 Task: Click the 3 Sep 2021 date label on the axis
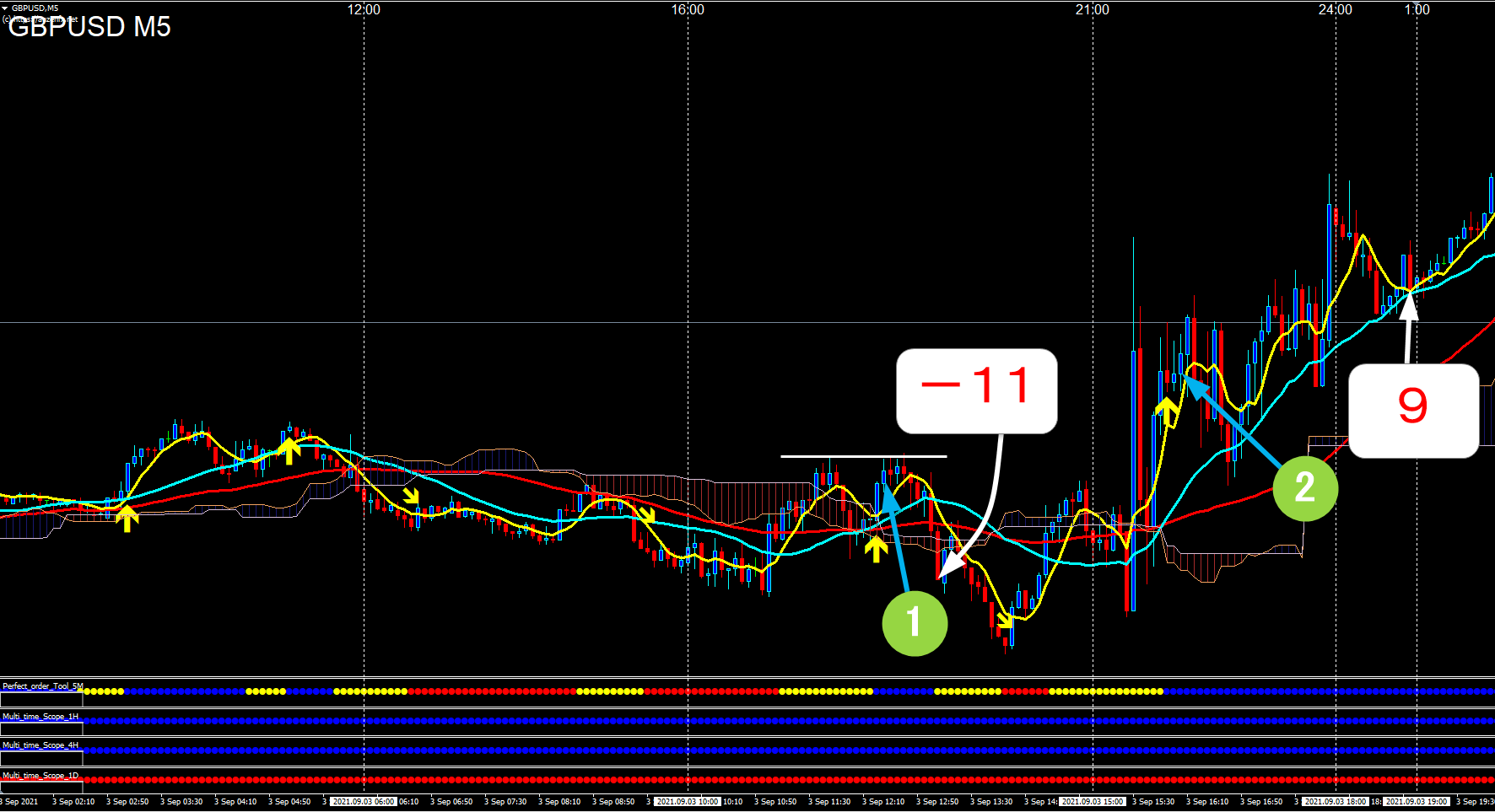click(x=19, y=802)
